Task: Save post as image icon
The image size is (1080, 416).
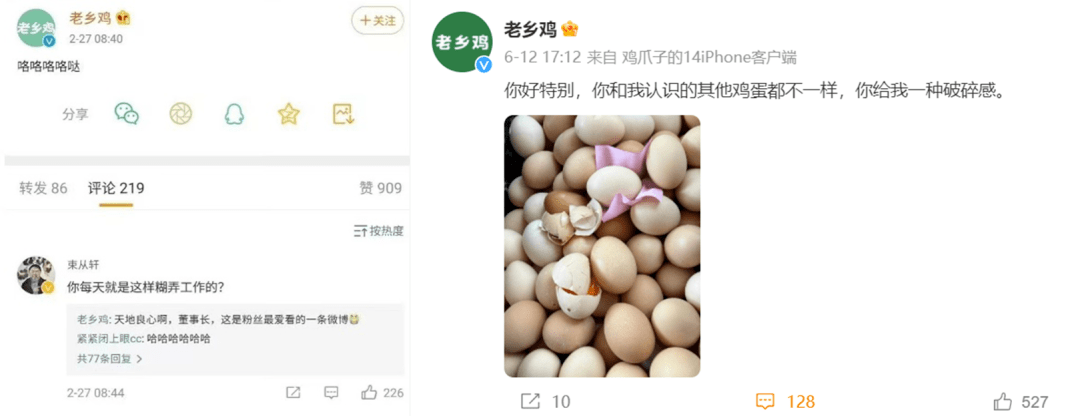Action: click(x=343, y=114)
